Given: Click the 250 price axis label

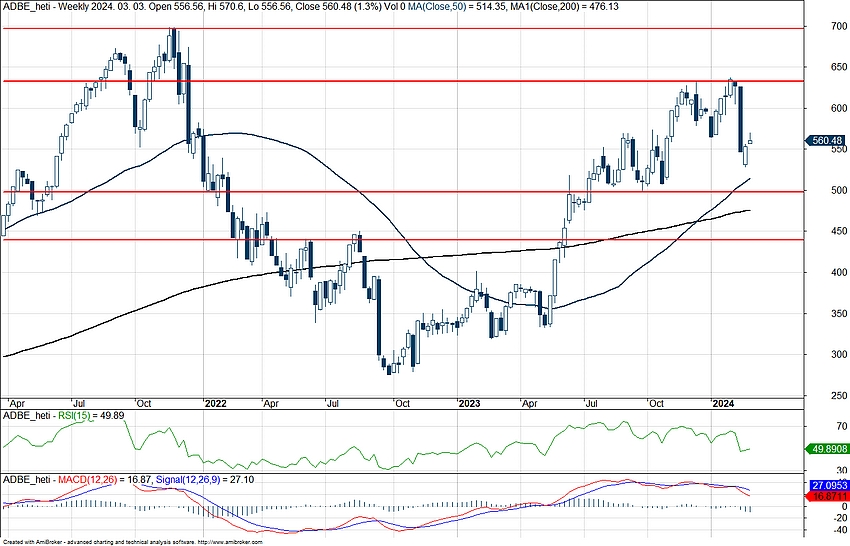Looking at the screenshot, I should (x=839, y=395).
